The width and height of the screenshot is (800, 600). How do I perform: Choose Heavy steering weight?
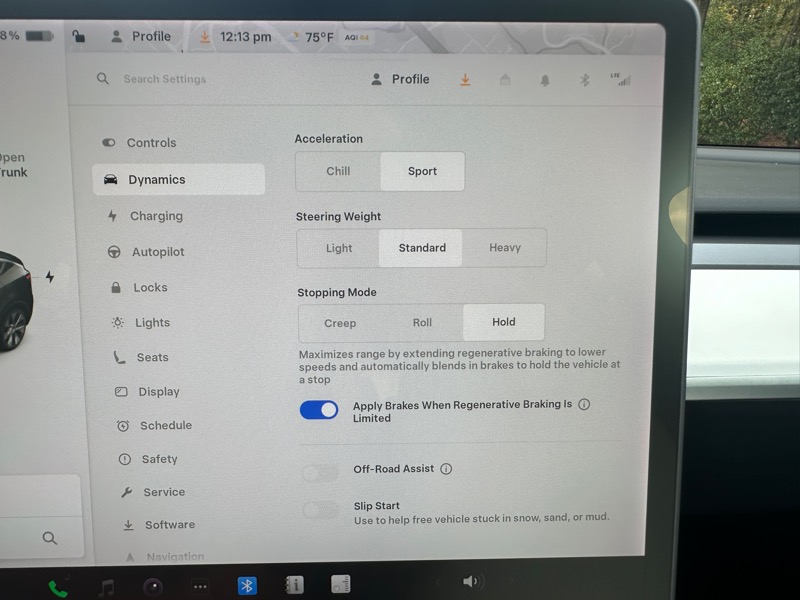[x=505, y=248]
